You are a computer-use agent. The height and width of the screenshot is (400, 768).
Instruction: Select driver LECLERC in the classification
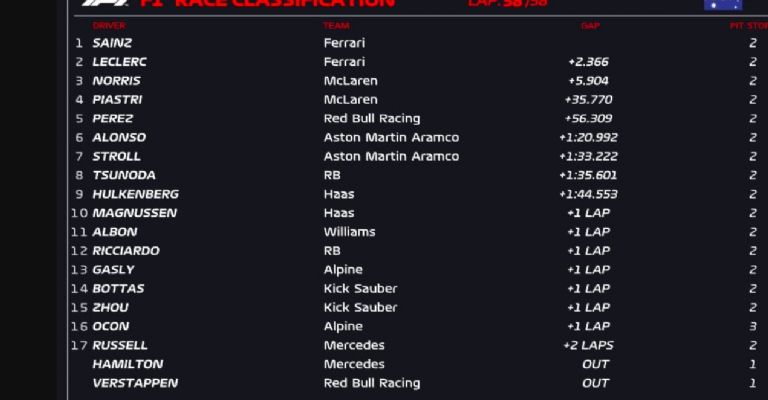point(119,62)
